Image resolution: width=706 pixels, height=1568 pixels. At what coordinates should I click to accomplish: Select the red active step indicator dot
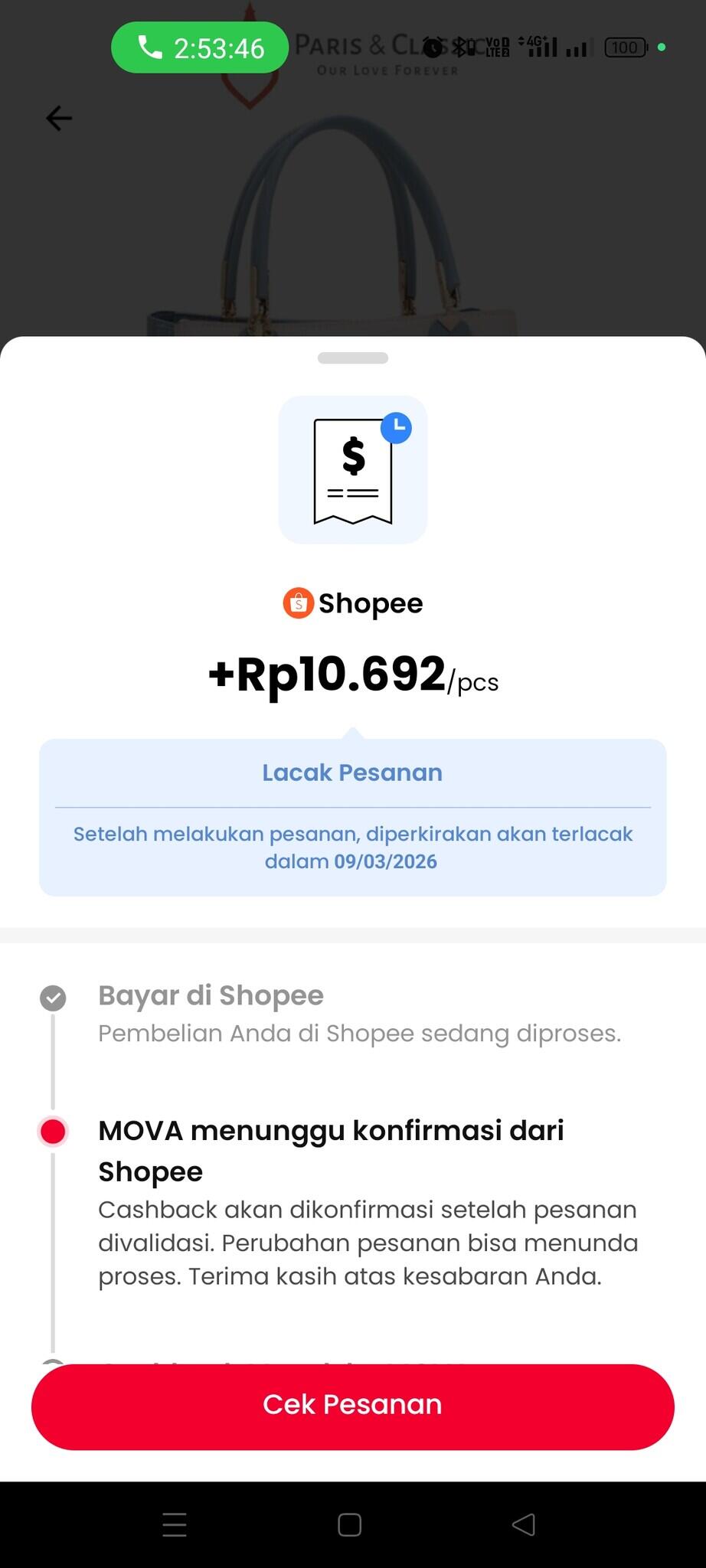tap(53, 1131)
